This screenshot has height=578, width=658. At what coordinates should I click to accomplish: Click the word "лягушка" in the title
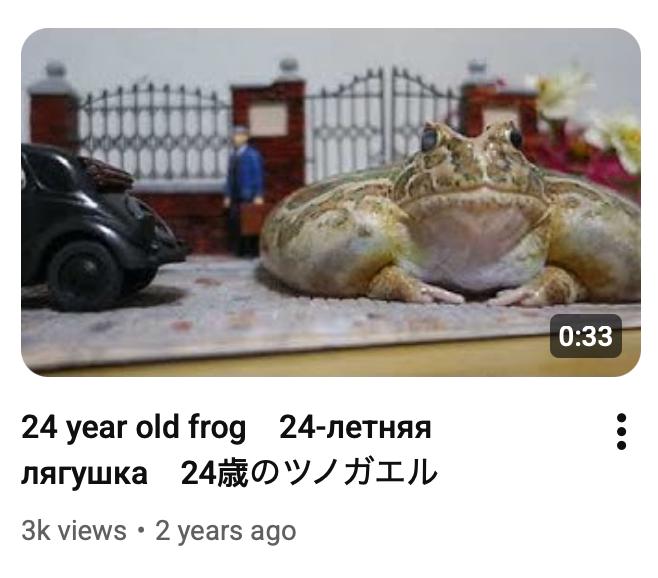tap(84, 473)
